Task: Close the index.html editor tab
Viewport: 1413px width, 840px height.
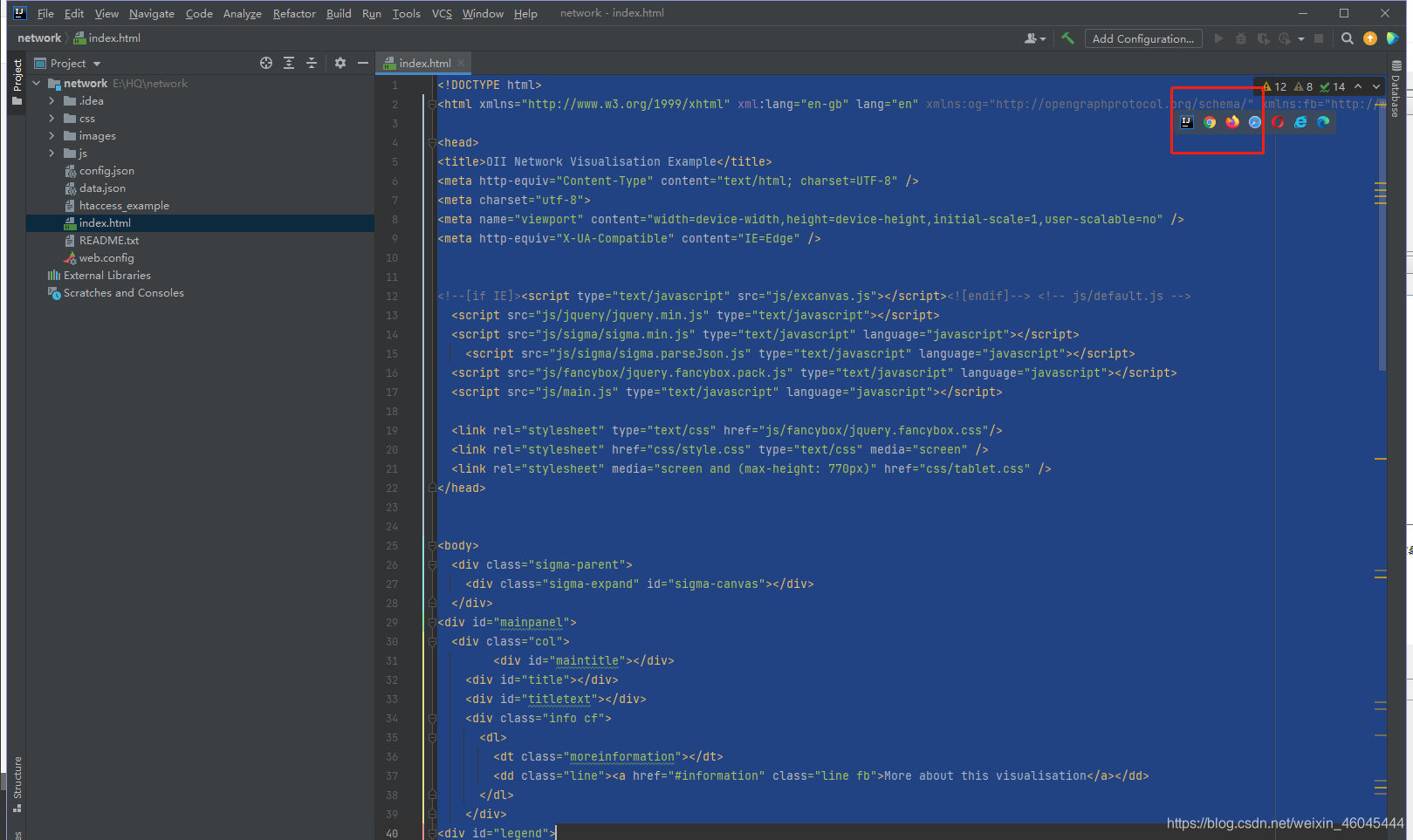Action: point(461,63)
